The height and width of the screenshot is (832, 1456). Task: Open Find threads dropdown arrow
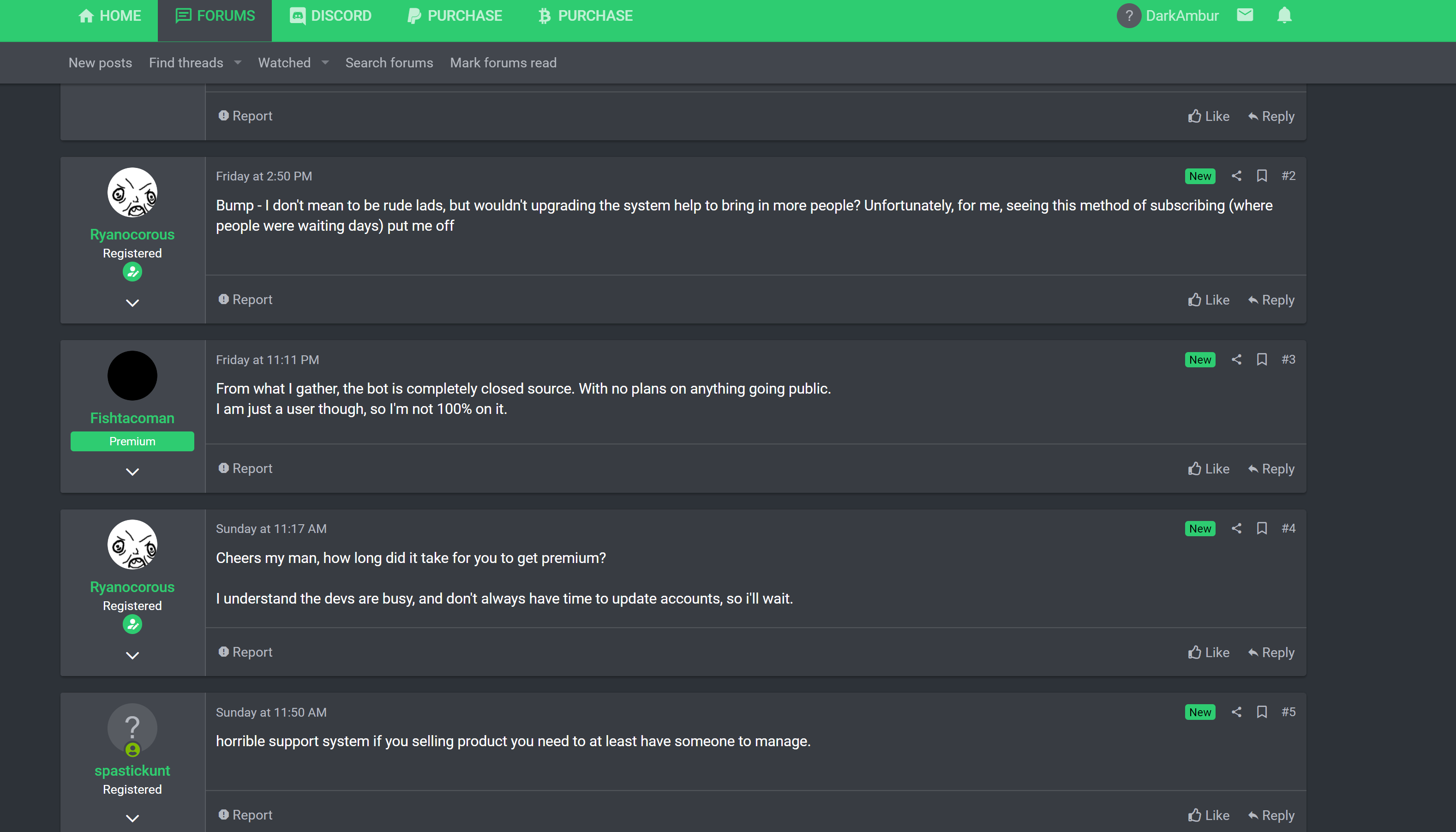238,63
